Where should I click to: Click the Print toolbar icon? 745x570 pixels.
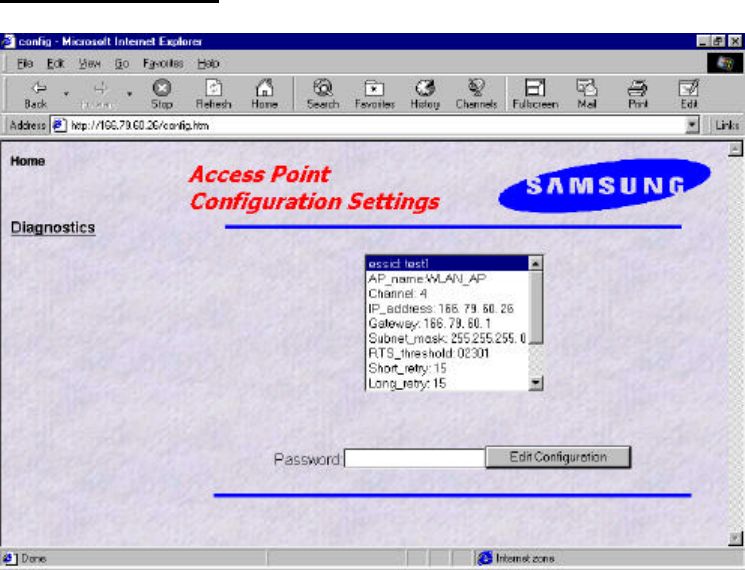638,88
